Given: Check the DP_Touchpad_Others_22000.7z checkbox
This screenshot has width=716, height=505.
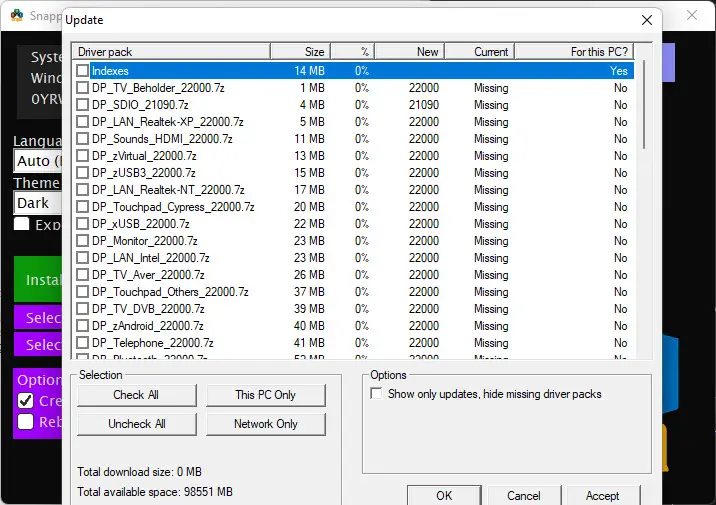Looking at the screenshot, I should tap(83, 292).
